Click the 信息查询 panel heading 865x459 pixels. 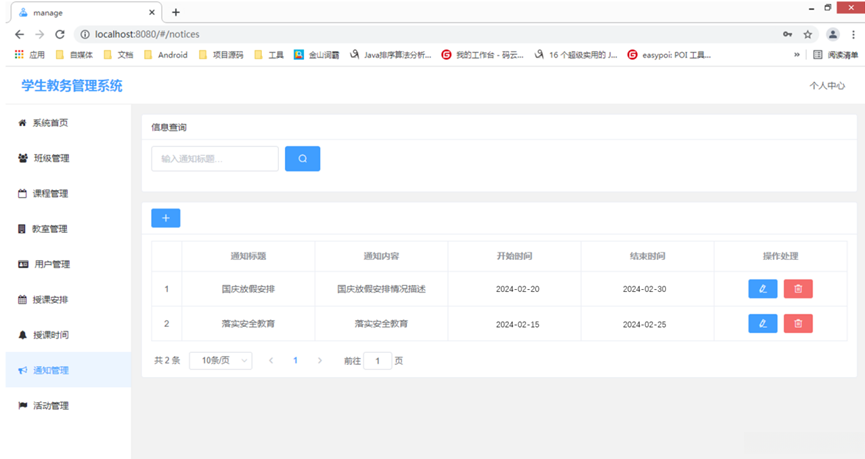pos(169,127)
